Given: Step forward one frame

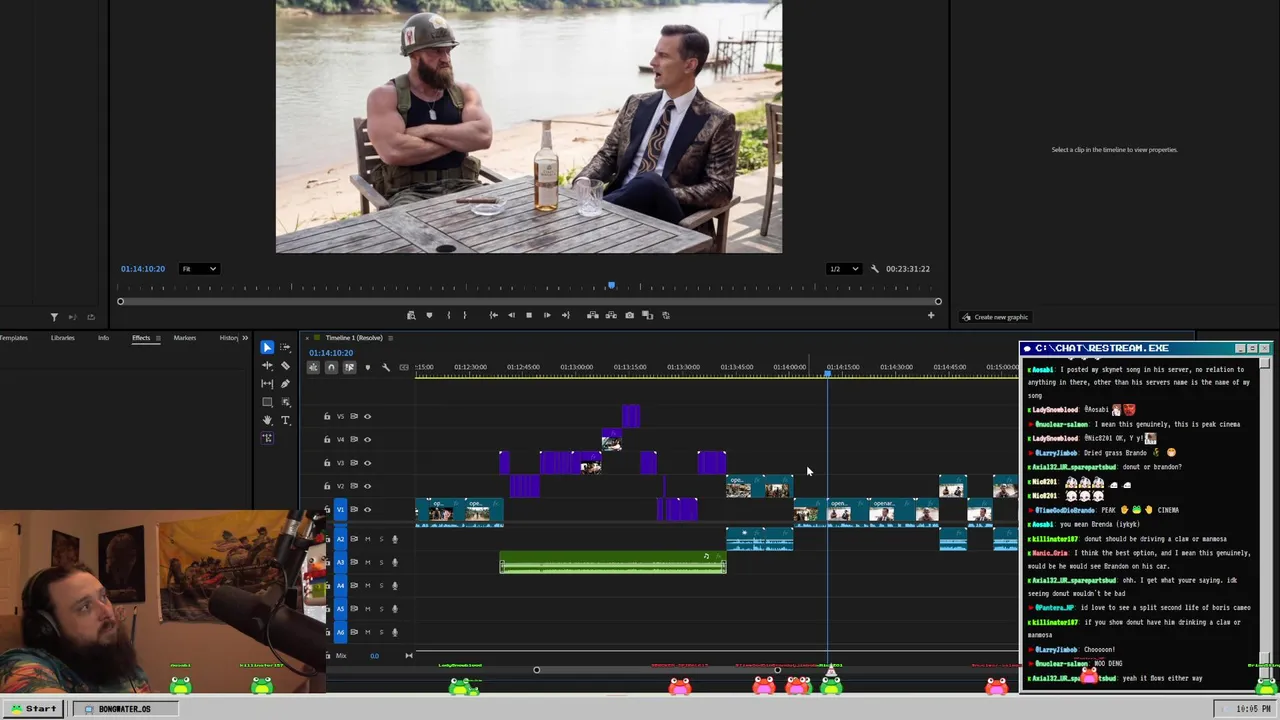Looking at the screenshot, I should (x=547, y=315).
